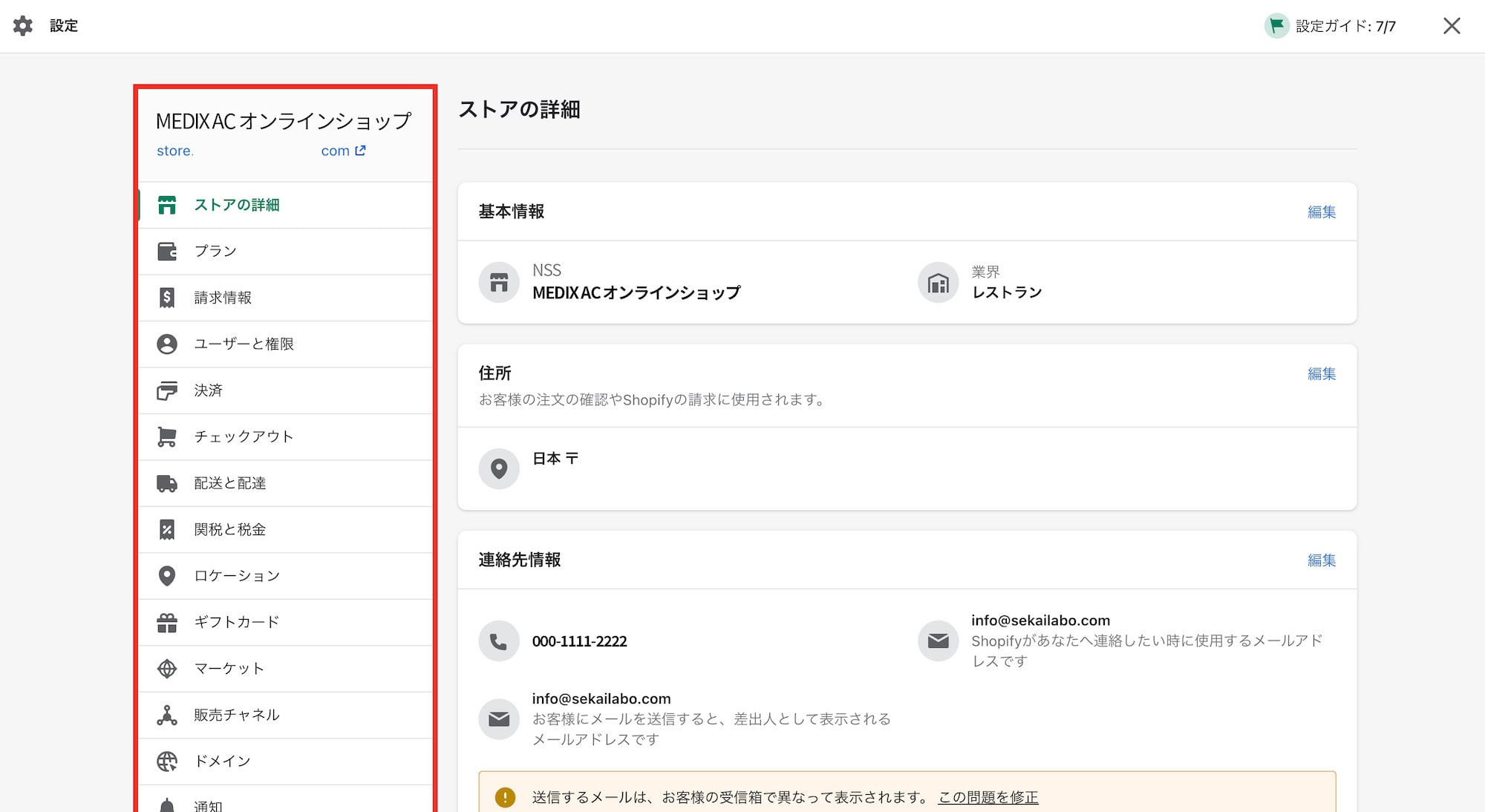Click the store name MEDIXACオンラインショップ in 基本情報
Screen dimensions: 1485x812
[636, 292]
